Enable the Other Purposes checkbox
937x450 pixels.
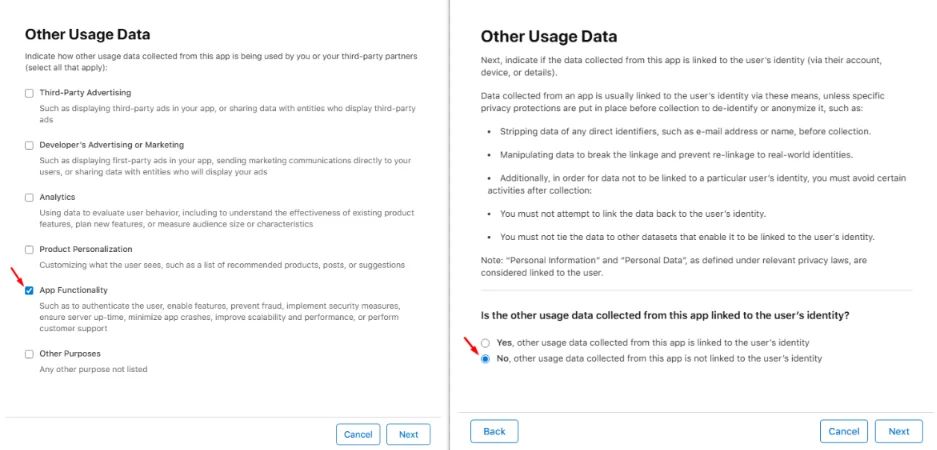point(30,354)
